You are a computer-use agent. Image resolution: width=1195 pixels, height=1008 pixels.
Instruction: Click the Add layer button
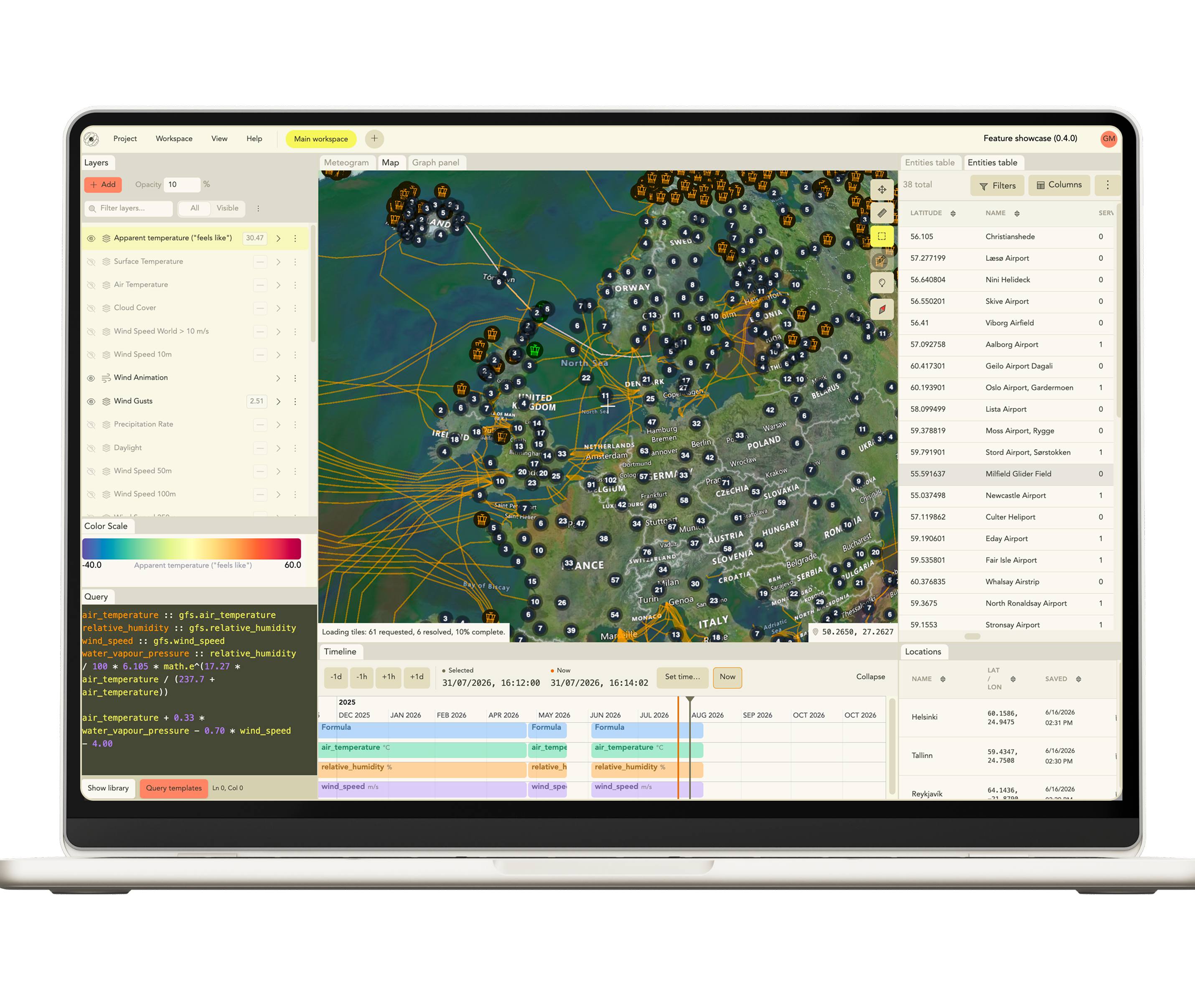tap(103, 185)
